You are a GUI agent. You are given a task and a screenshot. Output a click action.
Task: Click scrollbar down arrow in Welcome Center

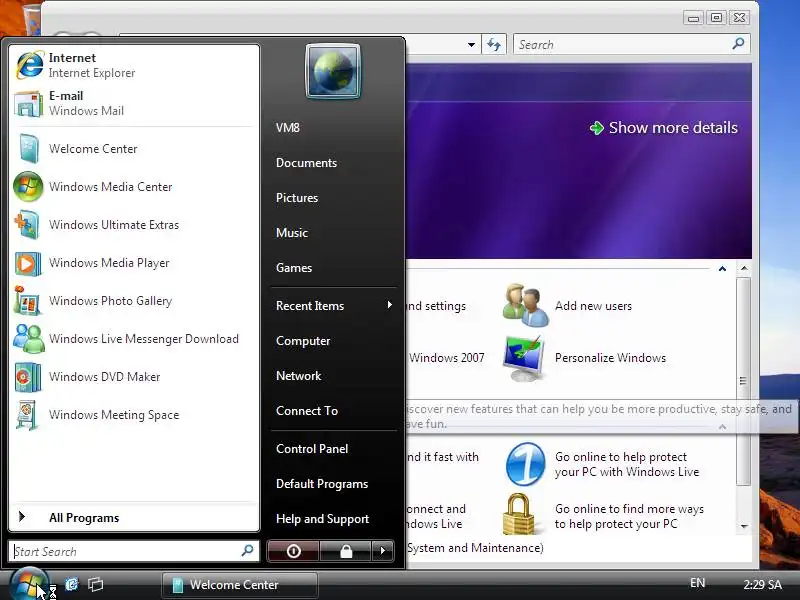tap(744, 526)
